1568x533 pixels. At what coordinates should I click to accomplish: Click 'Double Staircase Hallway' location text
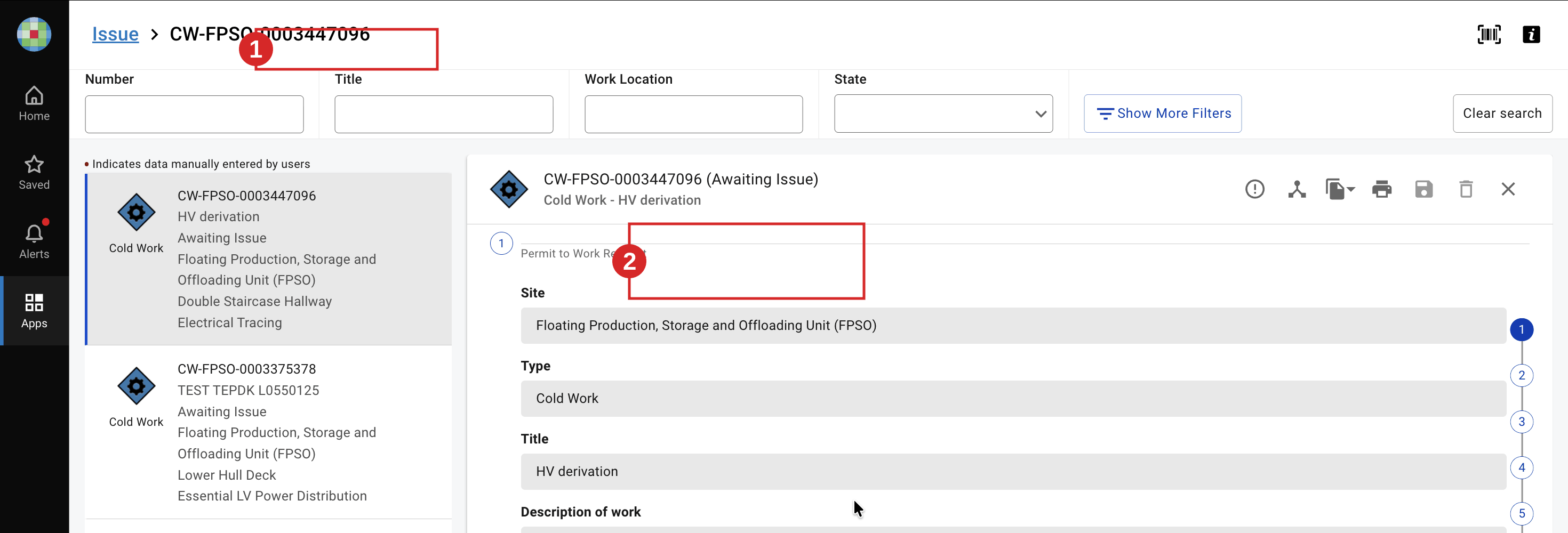pyautogui.click(x=254, y=302)
